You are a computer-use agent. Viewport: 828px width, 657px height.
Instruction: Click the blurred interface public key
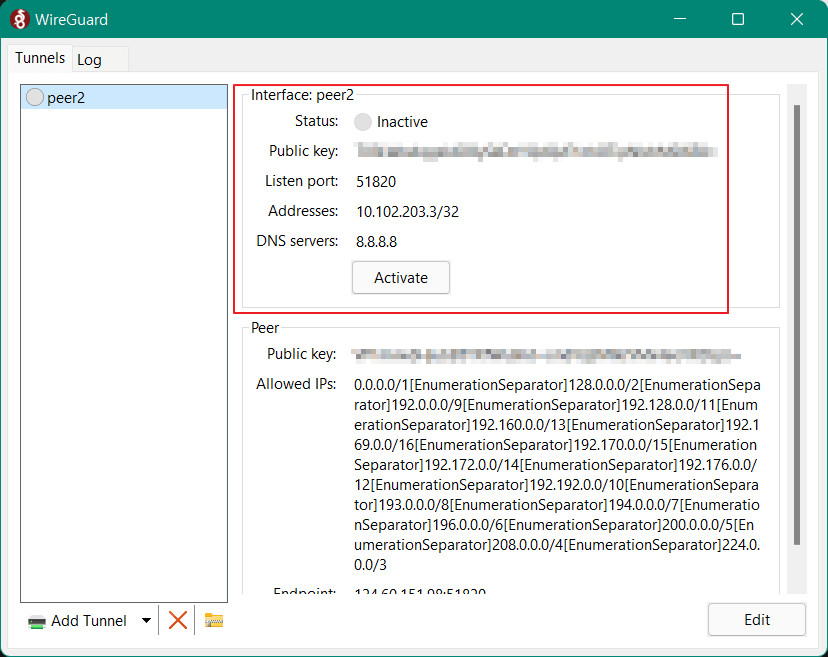[537, 151]
